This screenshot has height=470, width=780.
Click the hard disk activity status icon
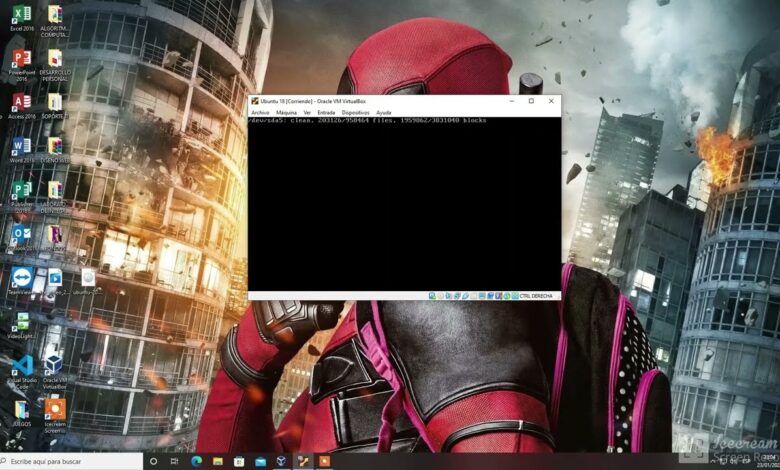coord(432,296)
